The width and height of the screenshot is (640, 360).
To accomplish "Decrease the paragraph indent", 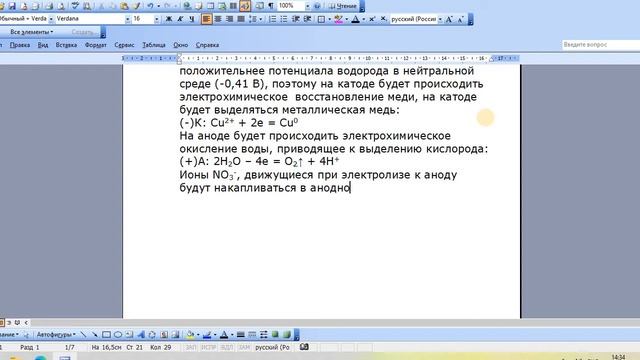I will [296, 19].
